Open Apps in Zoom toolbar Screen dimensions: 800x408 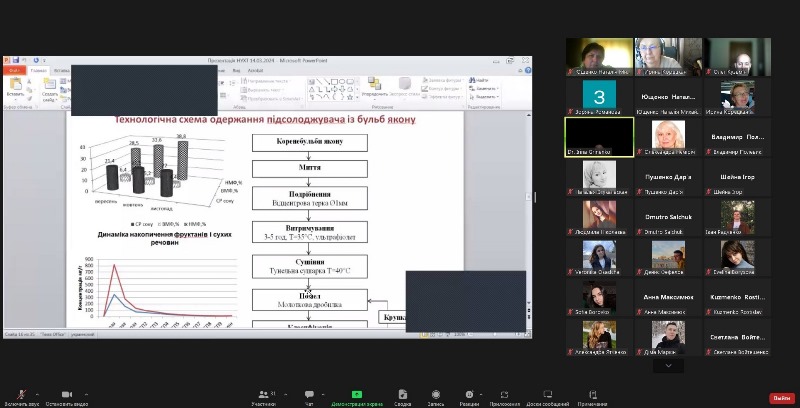(505, 395)
